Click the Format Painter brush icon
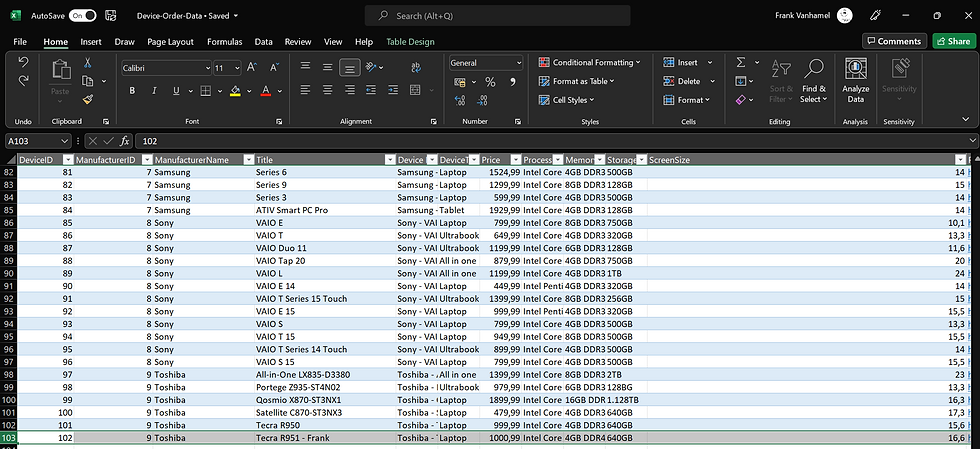Image resolution: width=980 pixels, height=449 pixels. (x=88, y=99)
